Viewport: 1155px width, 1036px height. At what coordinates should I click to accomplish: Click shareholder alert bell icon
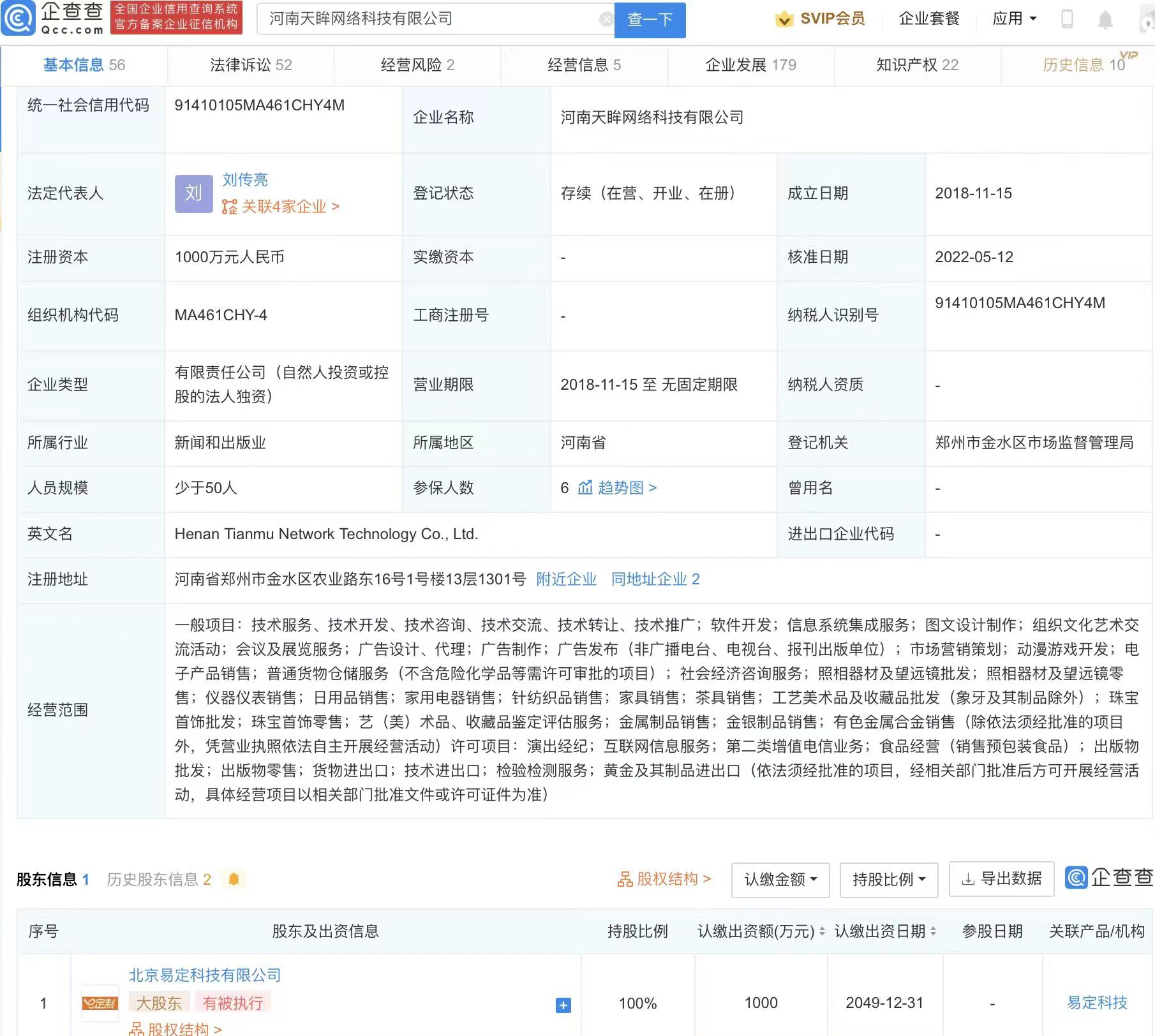click(234, 879)
